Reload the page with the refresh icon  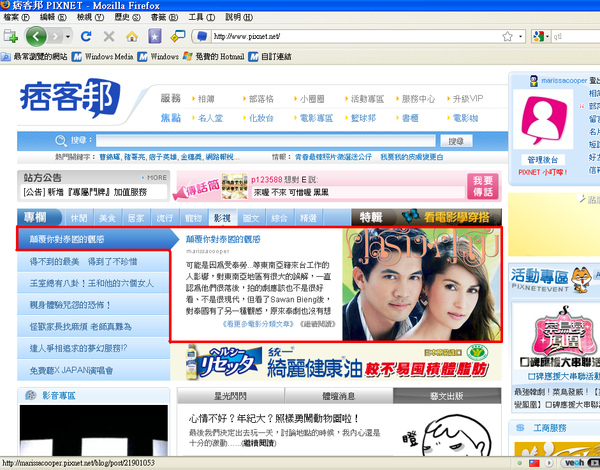coord(86,36)
